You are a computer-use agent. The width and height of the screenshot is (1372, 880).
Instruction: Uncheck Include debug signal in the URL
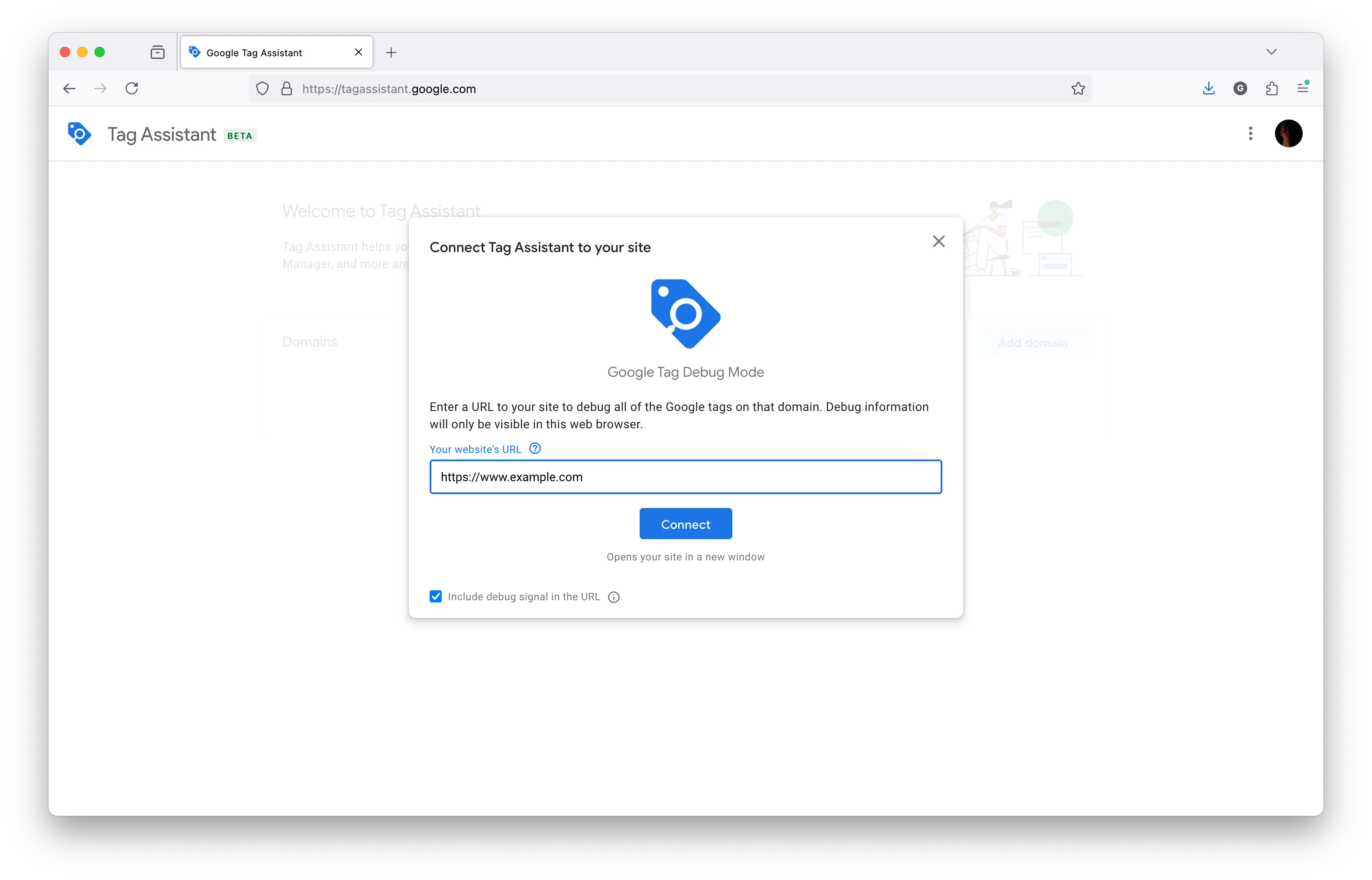pyautogui.click(x=435, y=597)
